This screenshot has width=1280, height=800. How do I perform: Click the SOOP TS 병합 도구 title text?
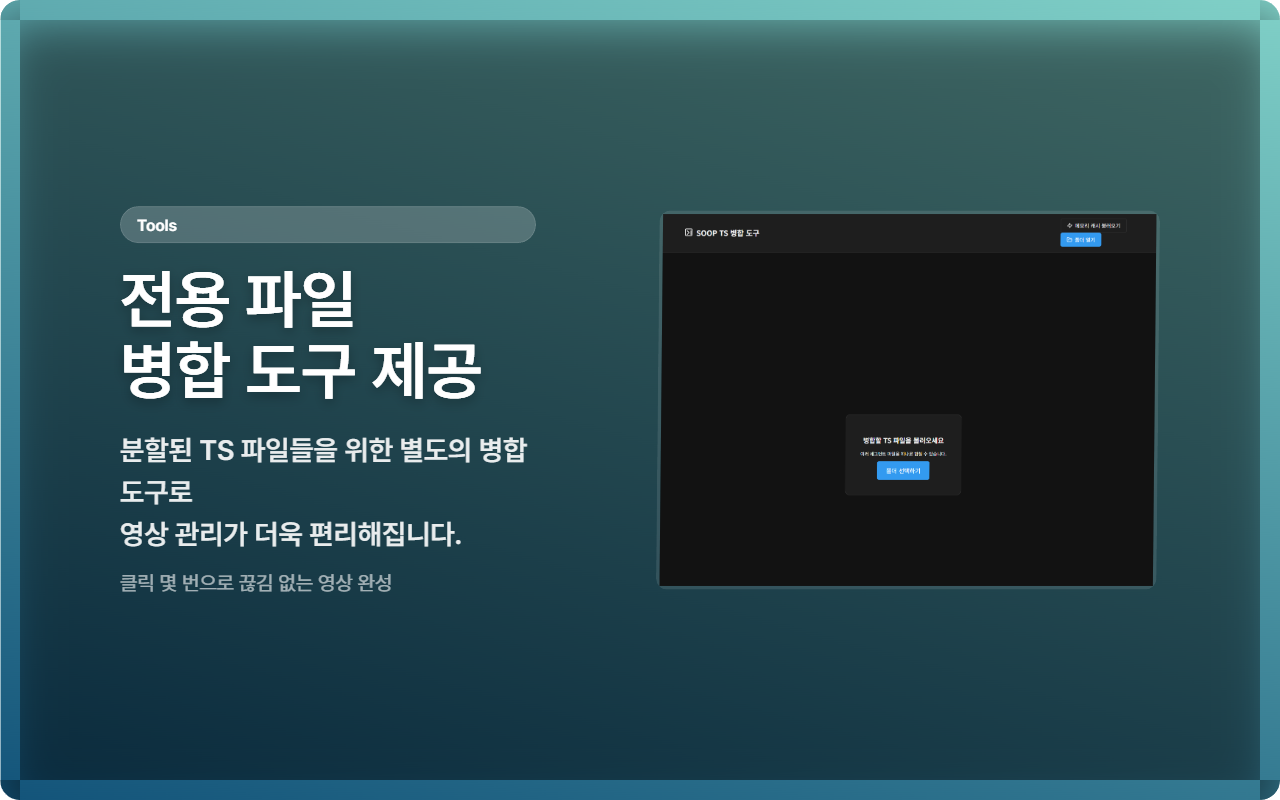[728, 233]
